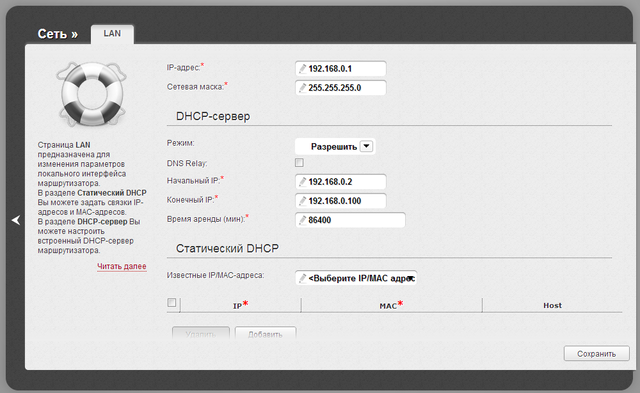Screen dimensions: 640x393
Task: Click the Host column header
Action: (x=552, y=305)
